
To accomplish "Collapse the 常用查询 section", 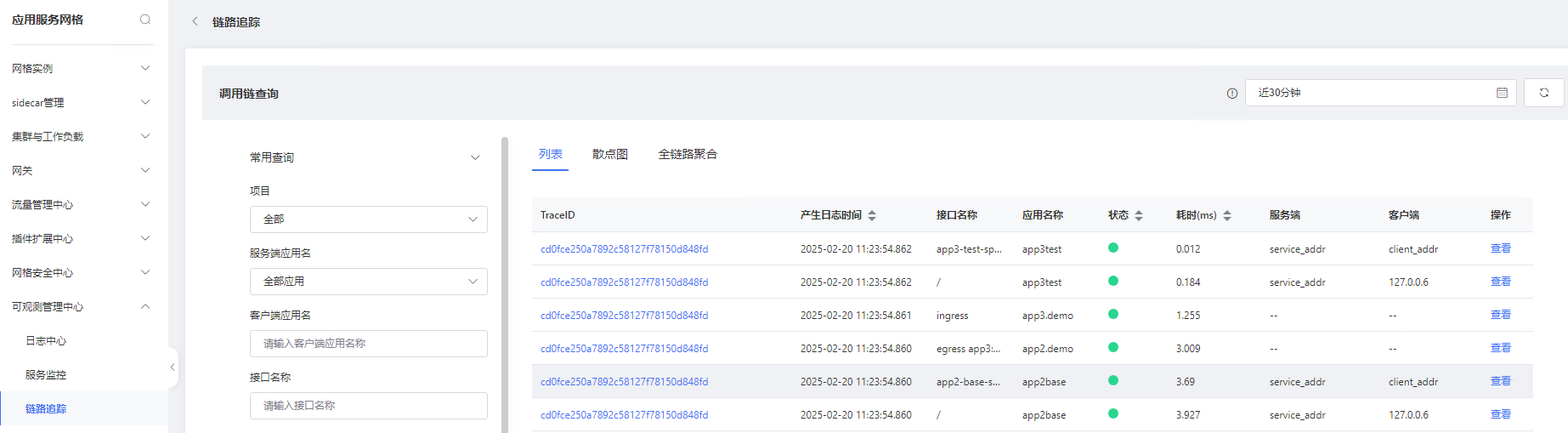I will click(x=475, y=157).
